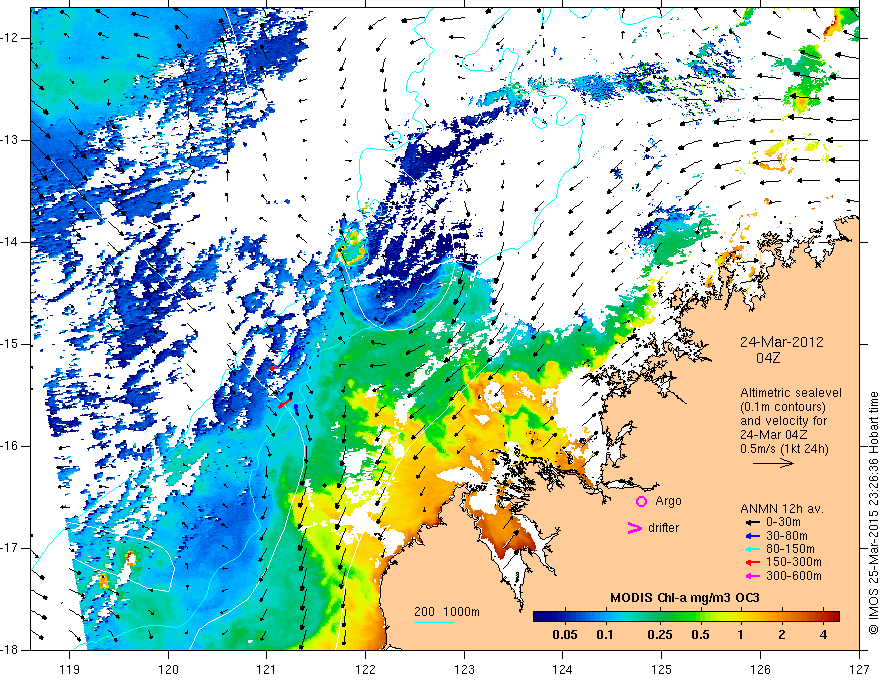880x680 pixels.
Task: Click the longitude '121' axis label
Action: (x=267, y=669)
